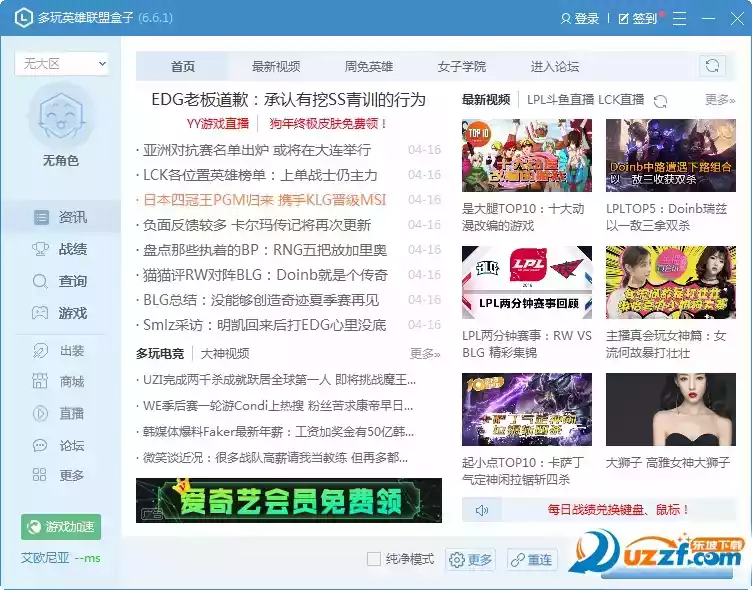Click the 签到 check-in icon
Image resolution: width=752 pixels, height=590 pixels.
click(x=623, y=19)
